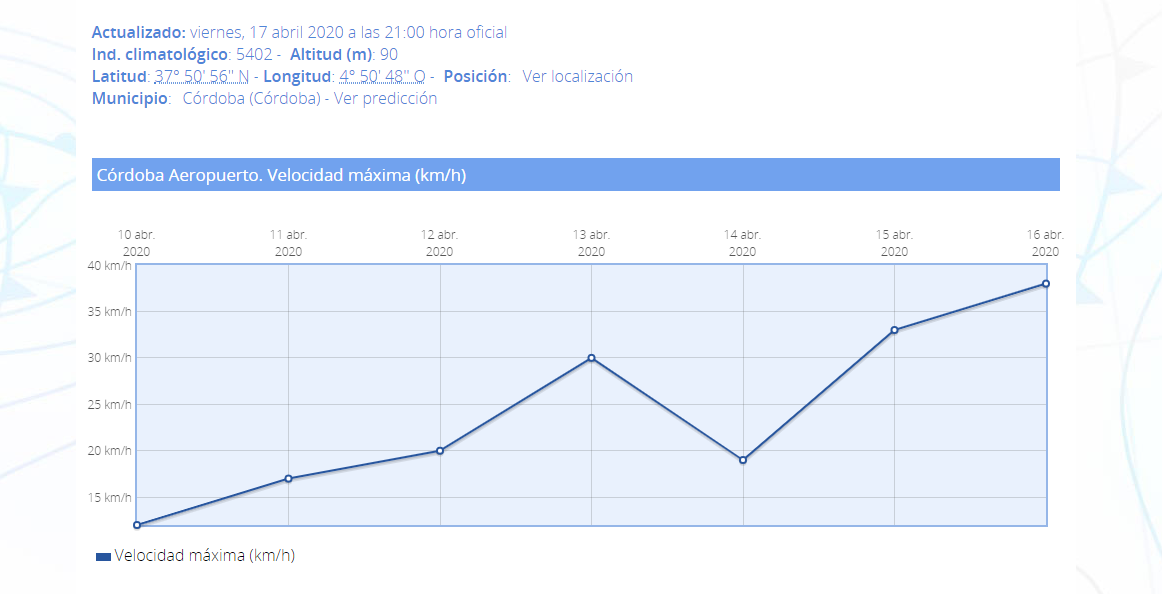This screenshot has width=1162, height=594.
Task: Click the 25 km/h axis label
Action: [x=110, y=404]
